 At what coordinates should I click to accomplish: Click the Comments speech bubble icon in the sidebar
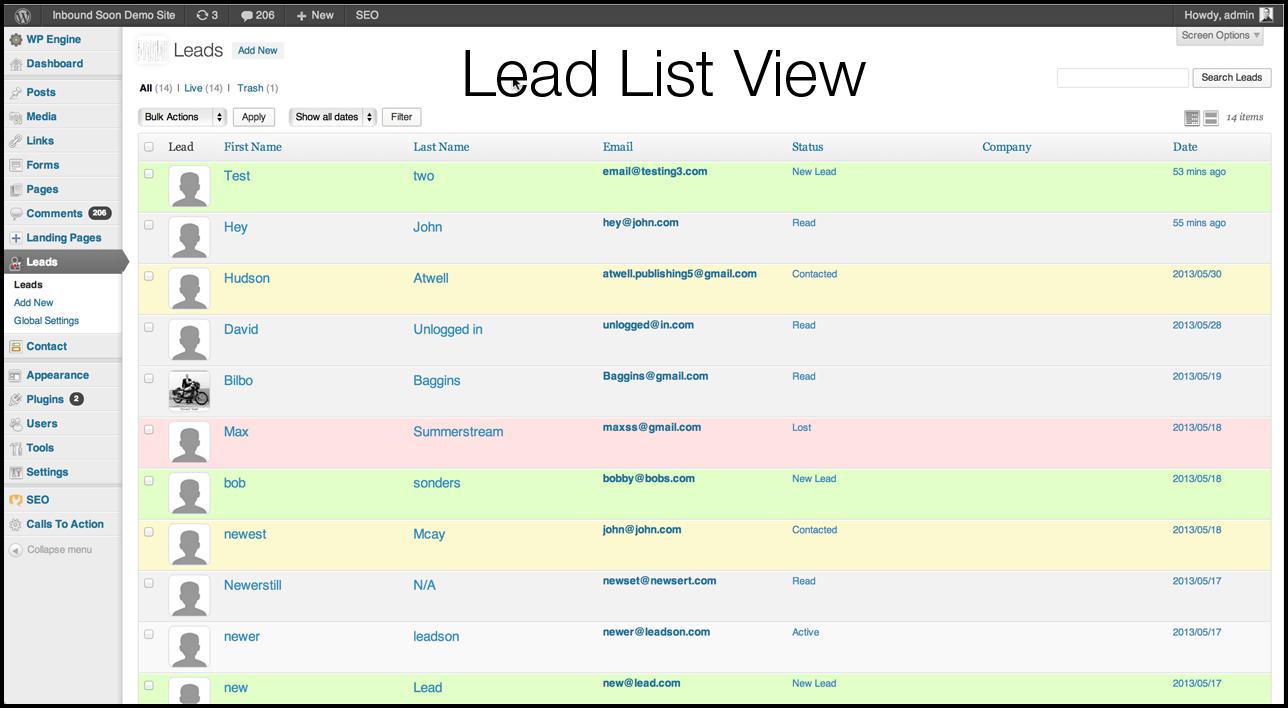coord(16,214)
